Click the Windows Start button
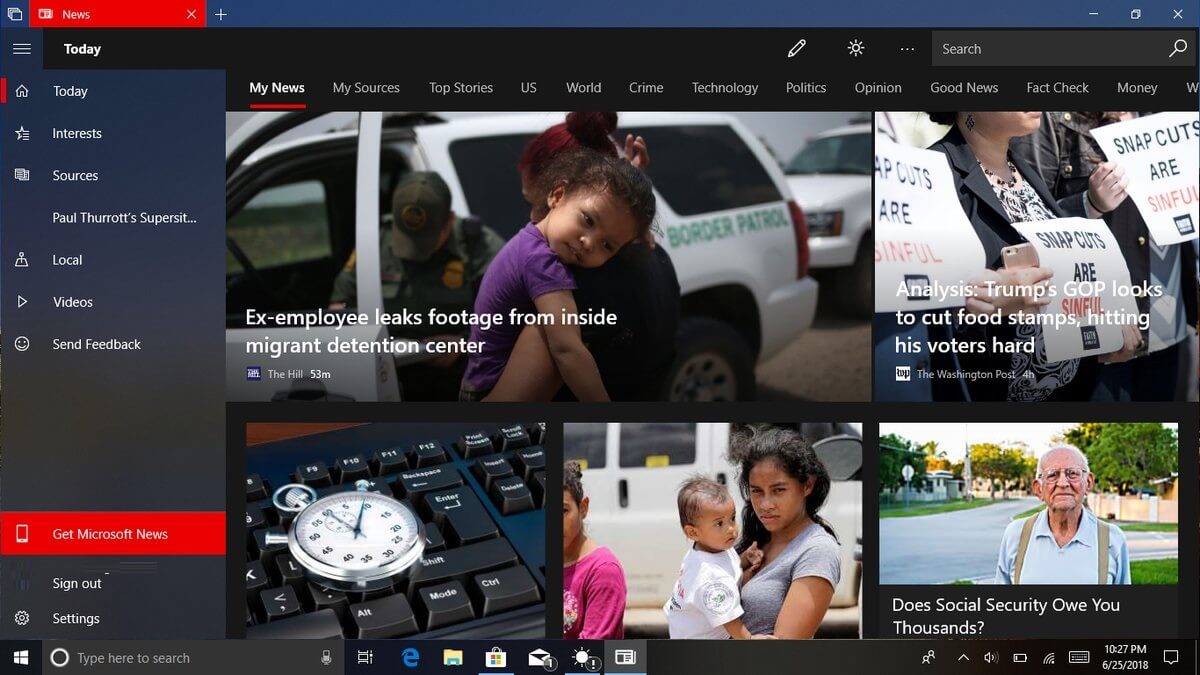1200x675 pixels. tap(20, 658)
